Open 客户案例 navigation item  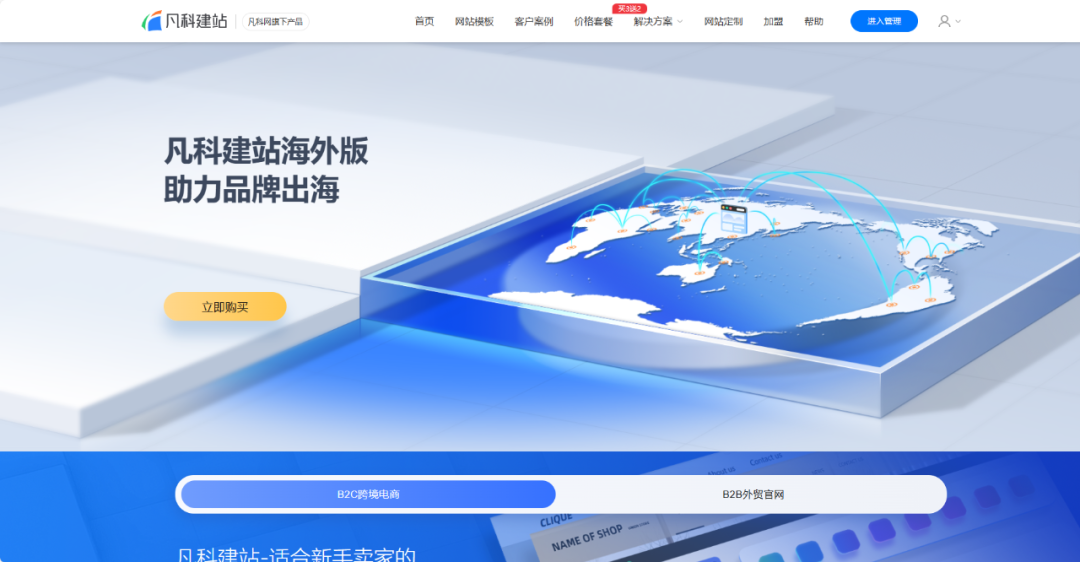coord(534,21)
